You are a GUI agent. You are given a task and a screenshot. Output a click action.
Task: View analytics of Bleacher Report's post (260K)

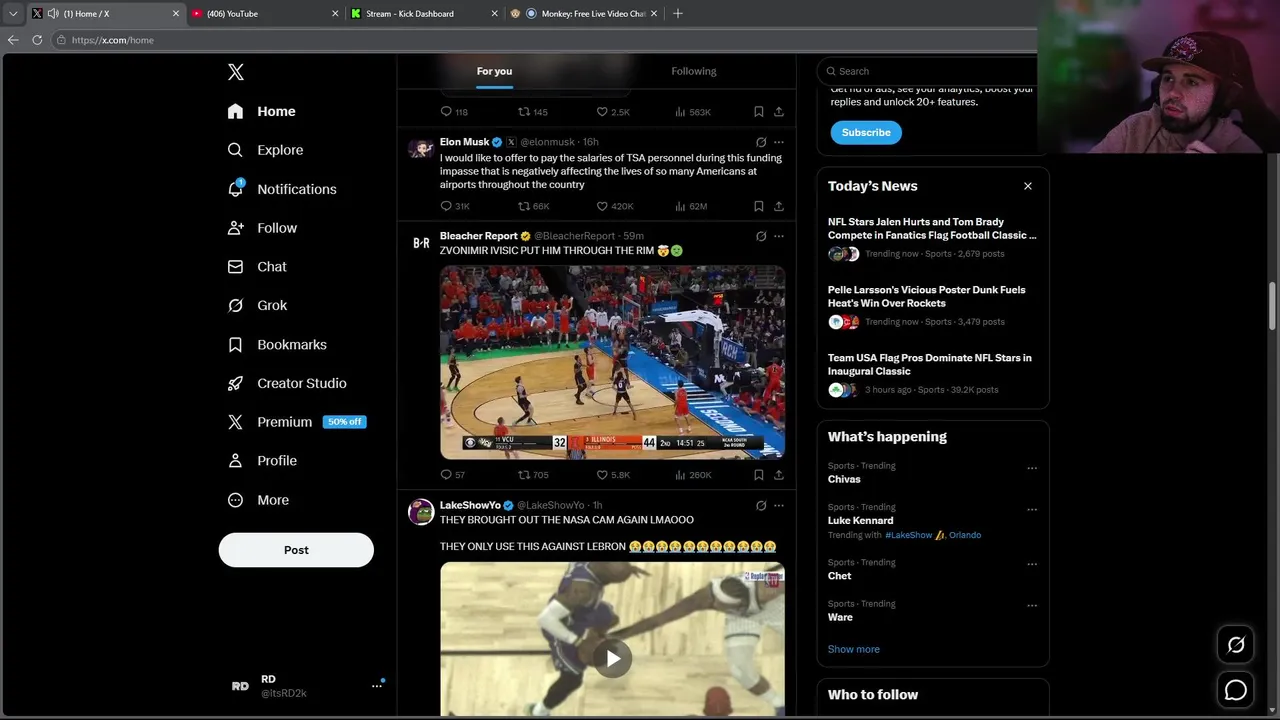click(693, 475)
